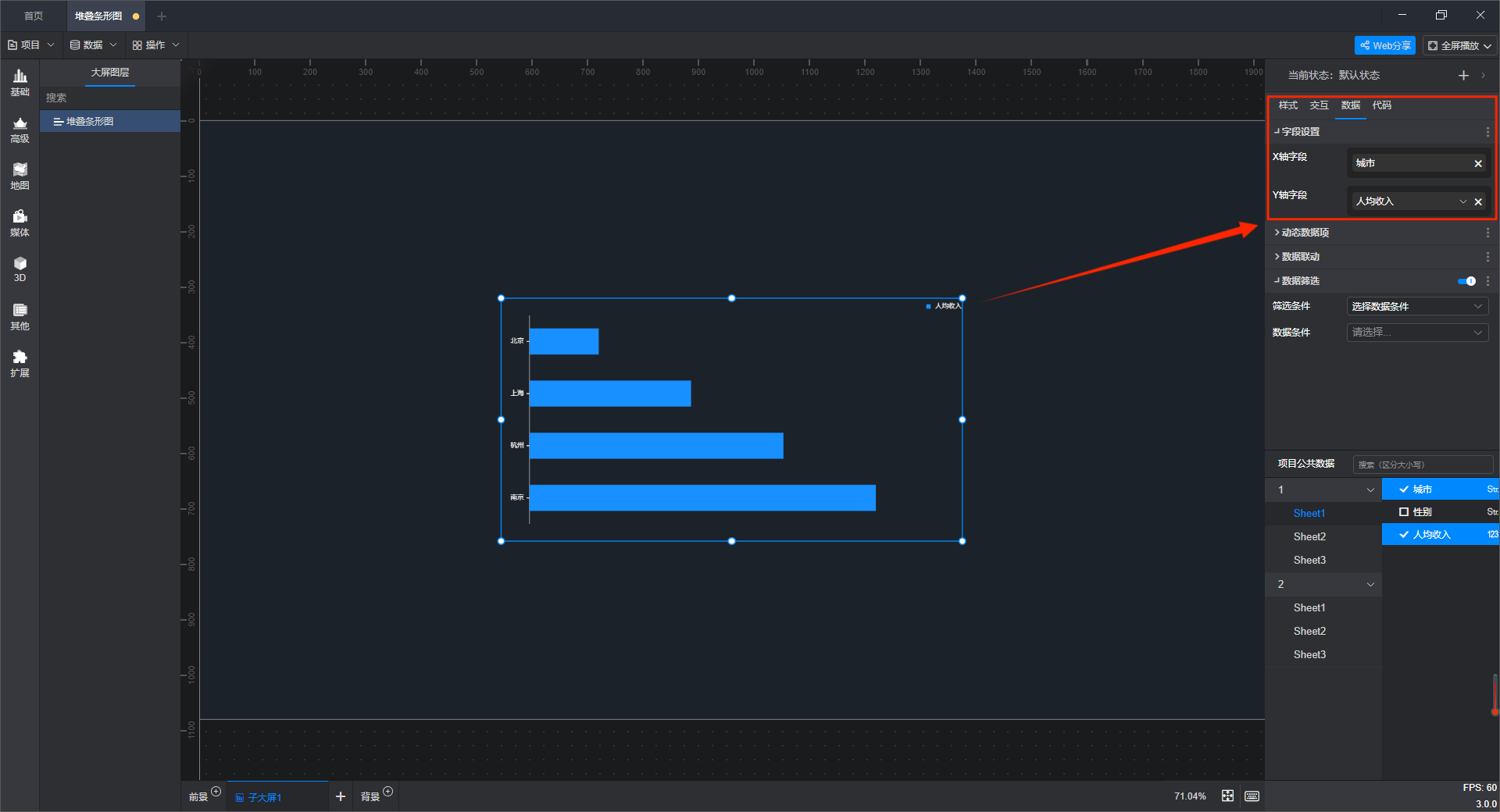Add a new sub-screen with plus
The height and width of the screenshot is (812, 1500).
coord(341,796)
